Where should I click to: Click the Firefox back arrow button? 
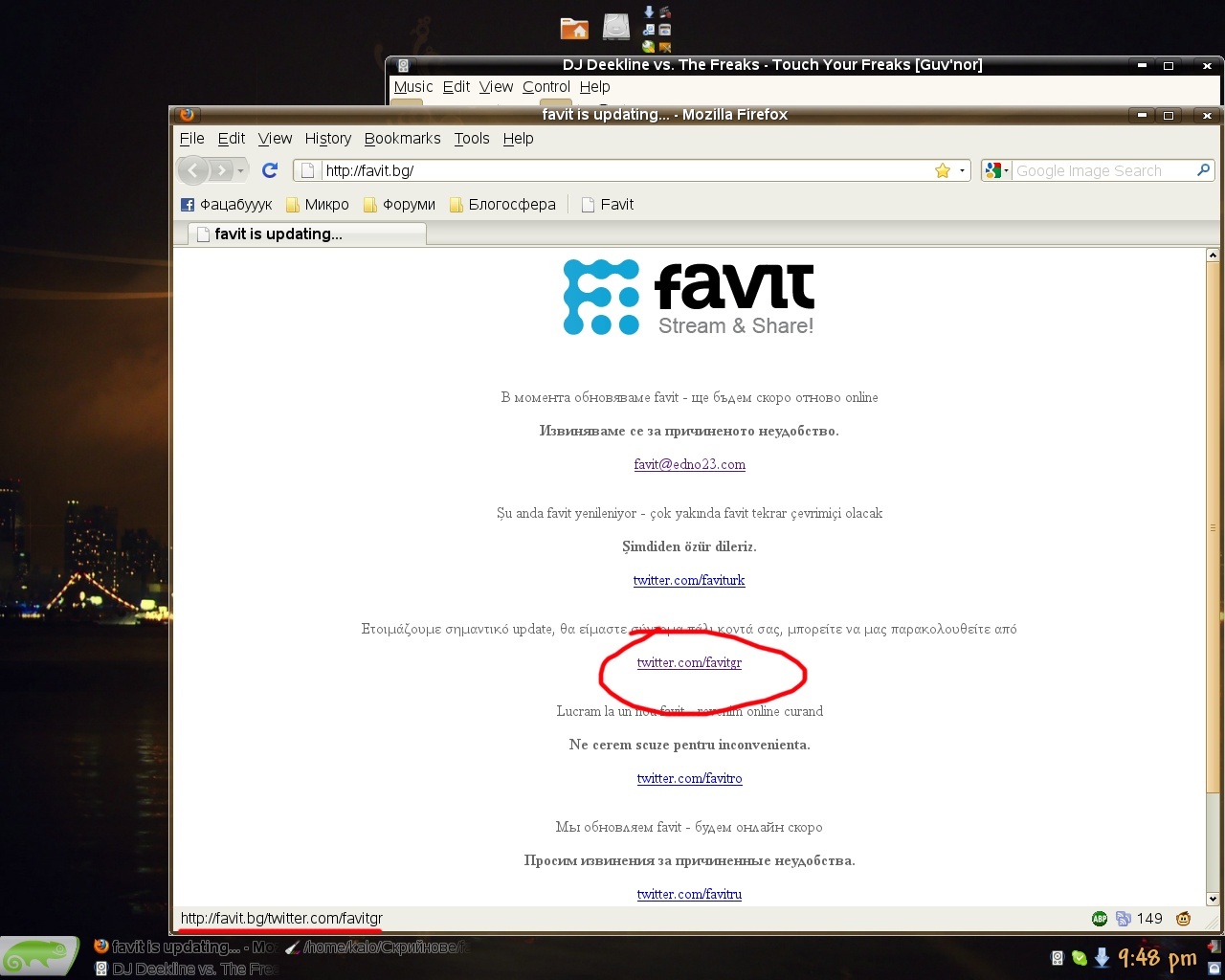pos(193,170)
